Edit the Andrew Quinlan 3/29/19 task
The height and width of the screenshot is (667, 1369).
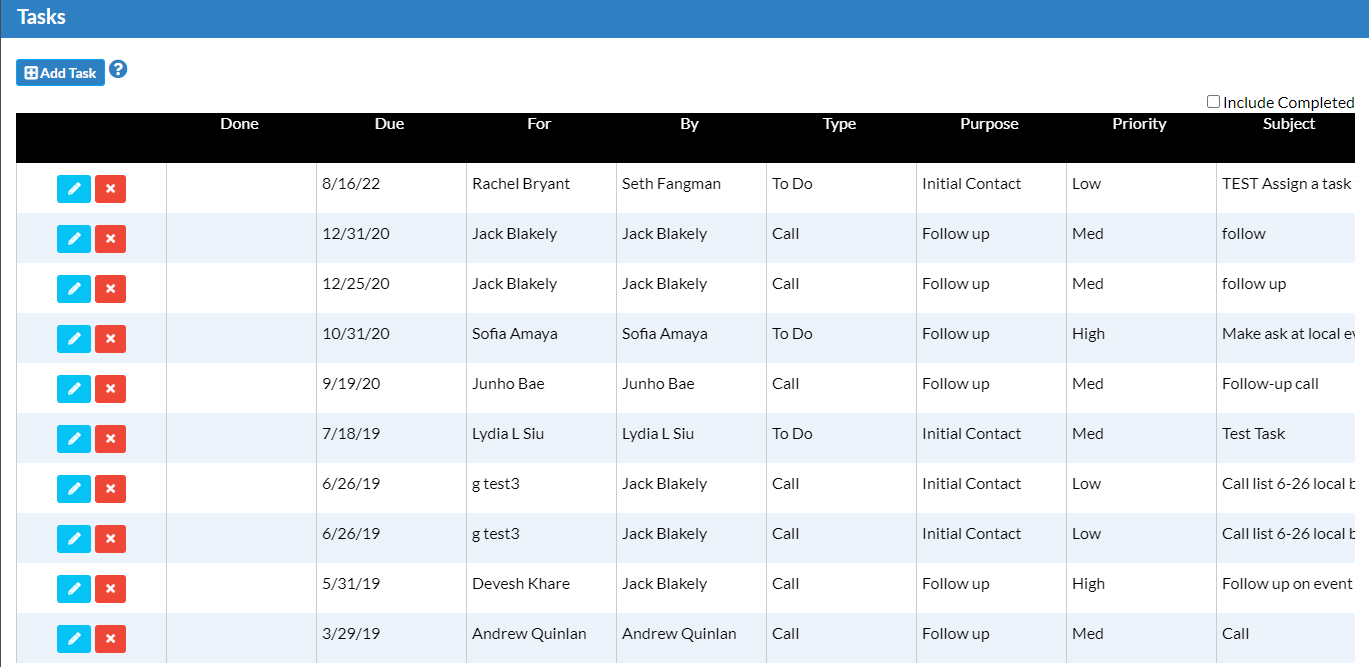[x=74, y=639]
